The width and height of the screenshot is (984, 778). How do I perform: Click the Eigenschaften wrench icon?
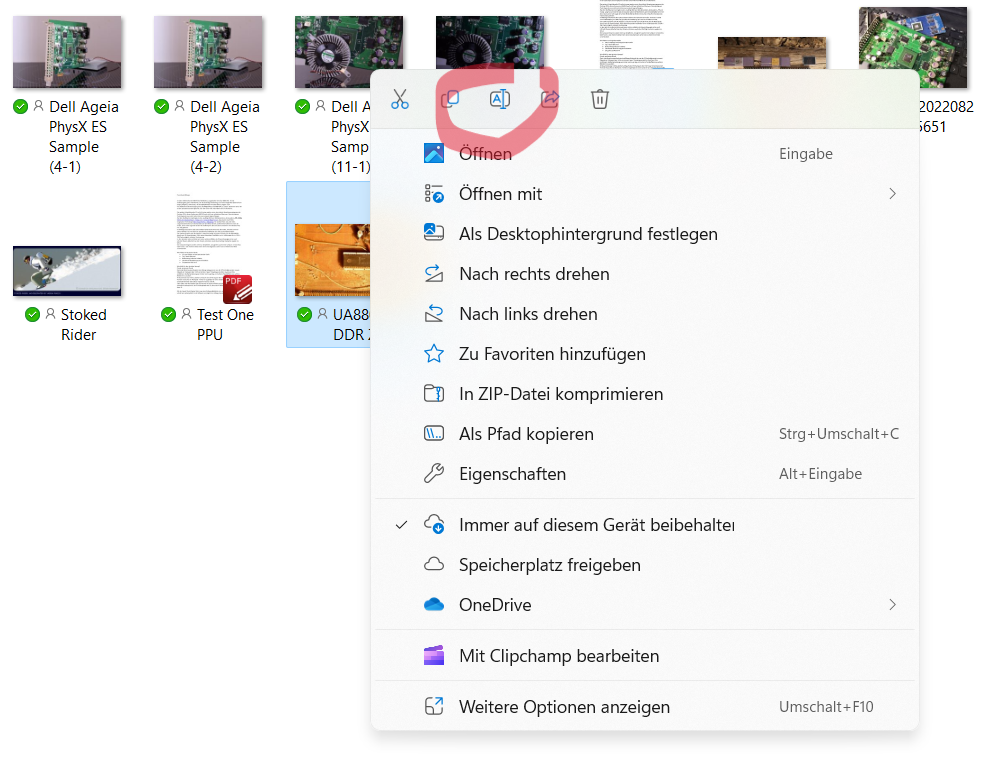[434, 473]
